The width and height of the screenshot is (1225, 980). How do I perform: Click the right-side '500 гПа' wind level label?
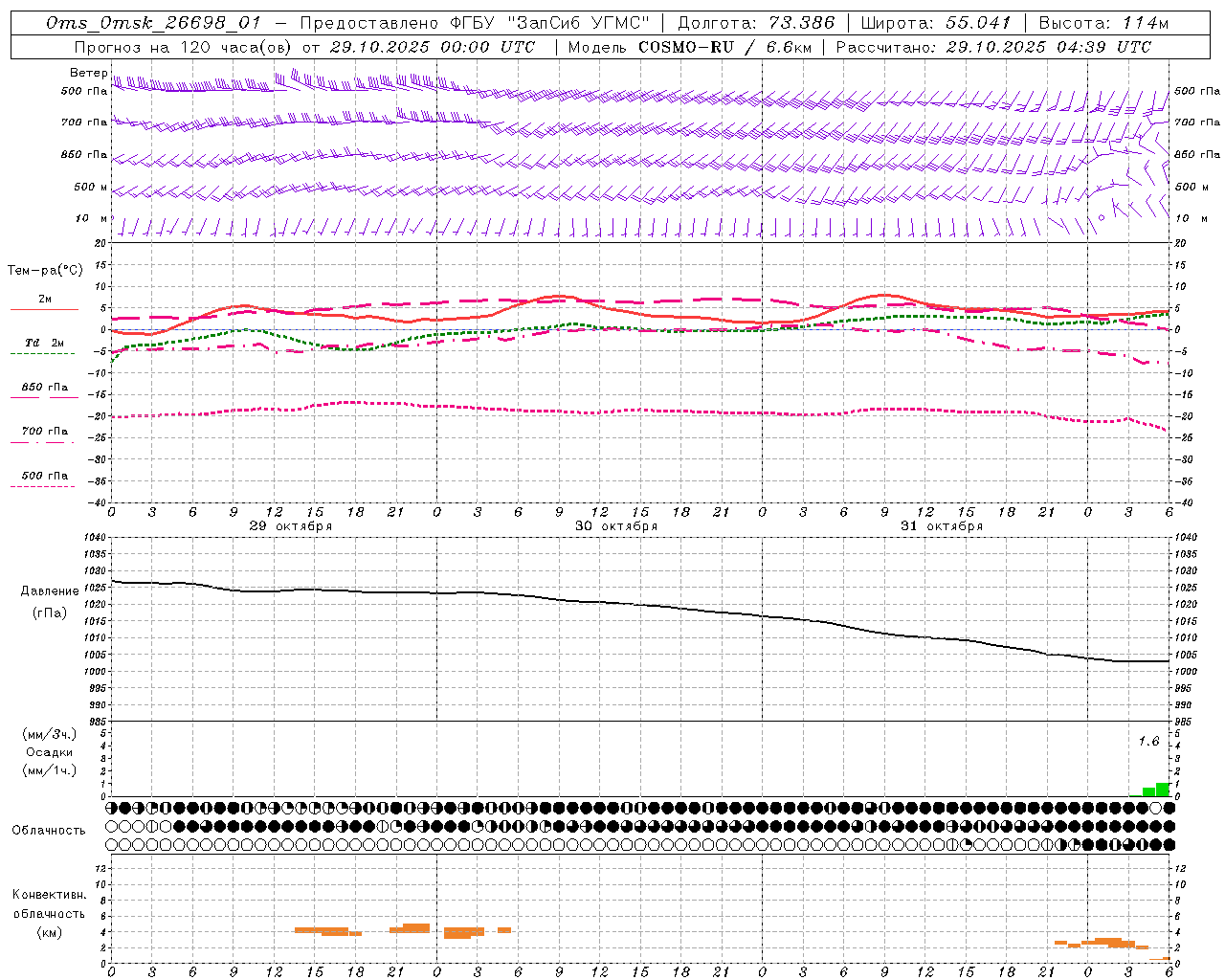click(x=1197, y=91)
